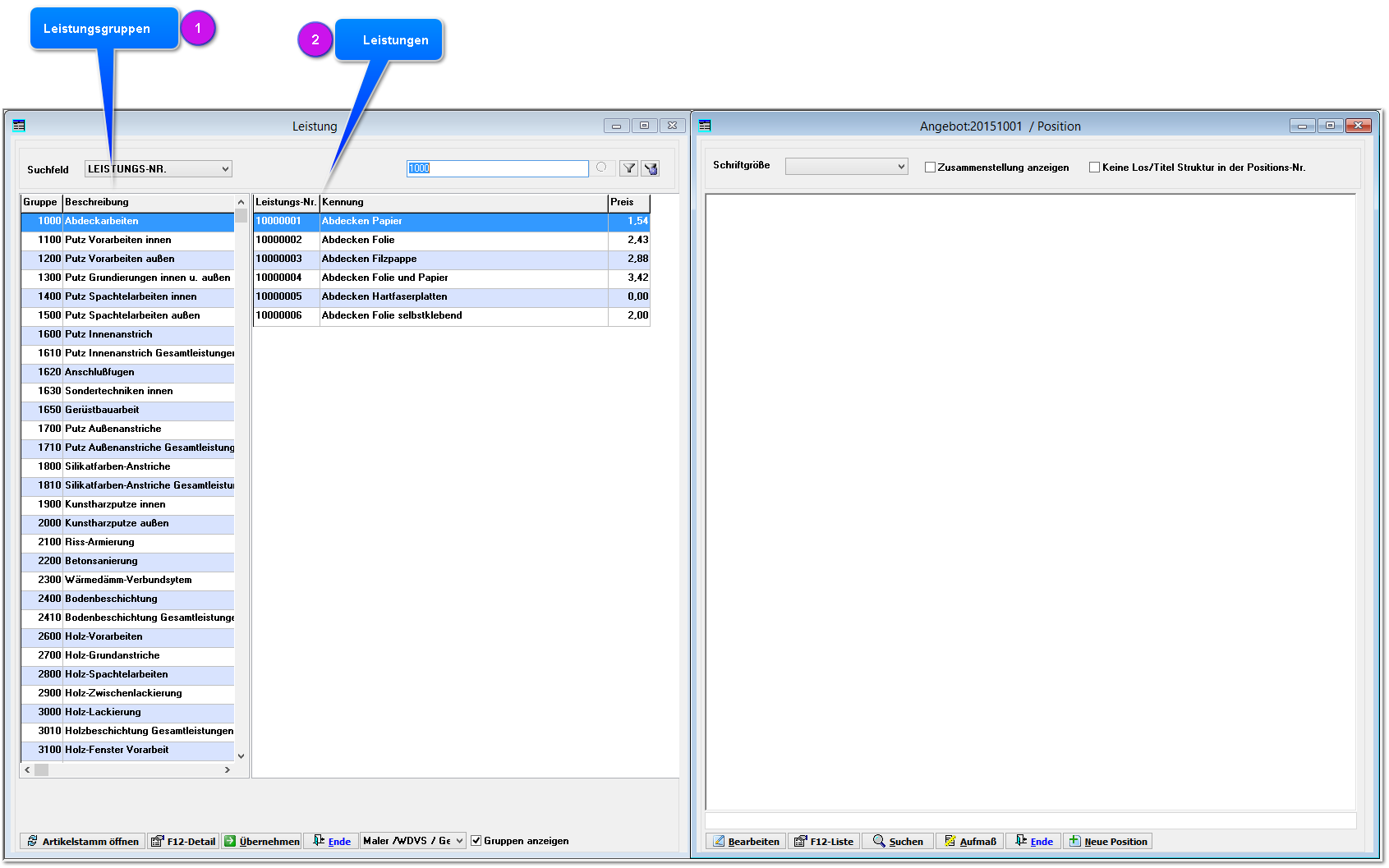Select service Abdecken Folie selbstklebend
Image resolution: width=1389 pixels, height=868 pixels.
pos(452,315)
